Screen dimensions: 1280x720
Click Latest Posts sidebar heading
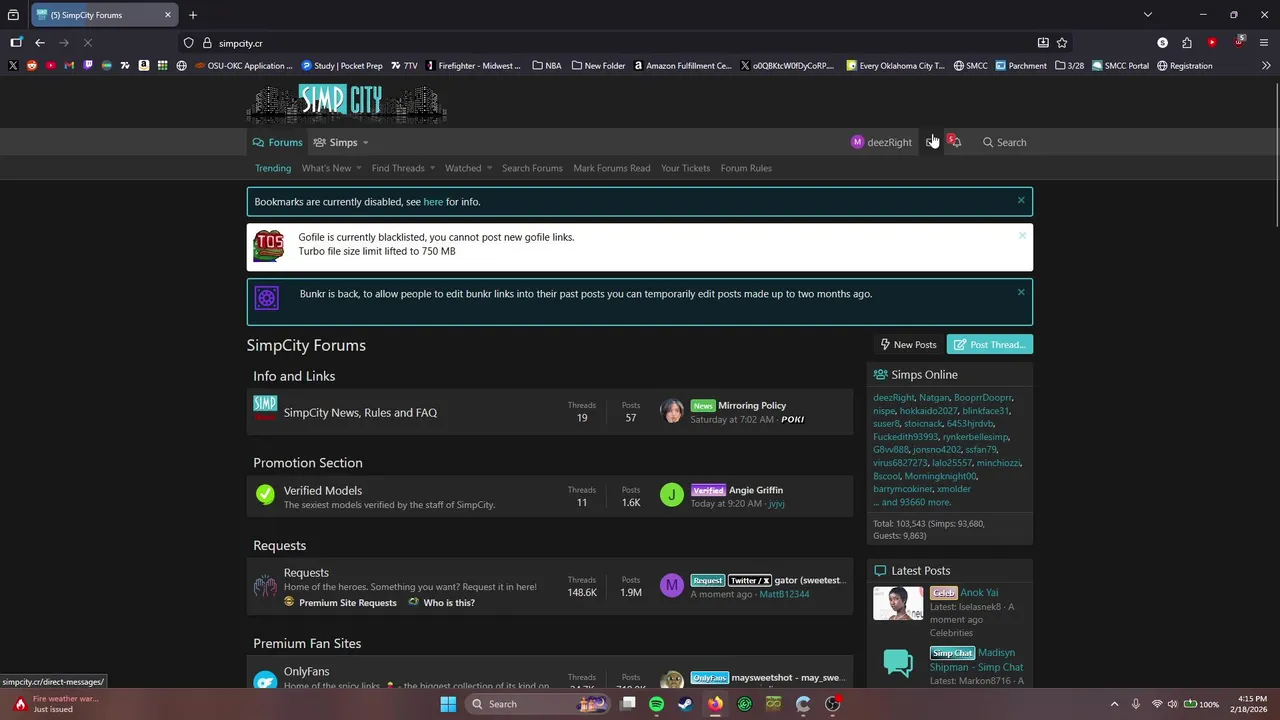[921, 570]
